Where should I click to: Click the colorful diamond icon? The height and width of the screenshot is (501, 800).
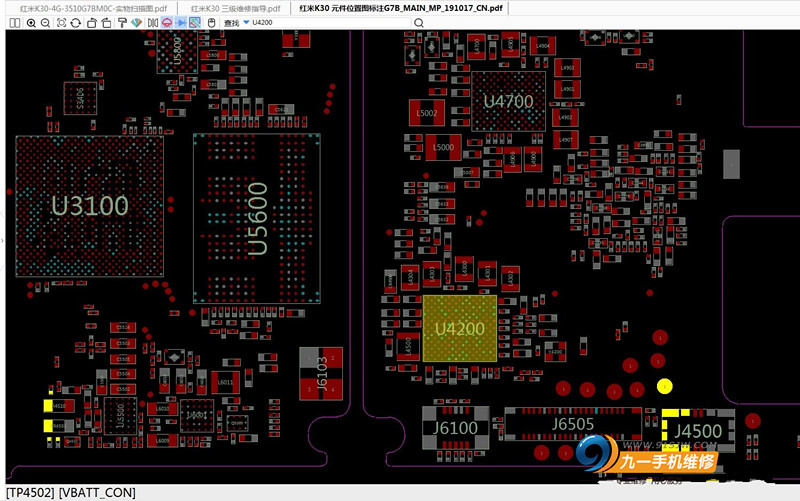tap(136, 23)
